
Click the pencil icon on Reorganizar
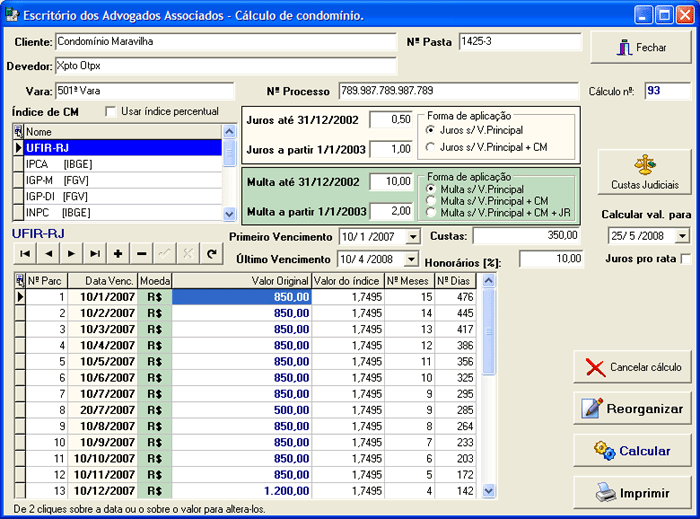592,408
